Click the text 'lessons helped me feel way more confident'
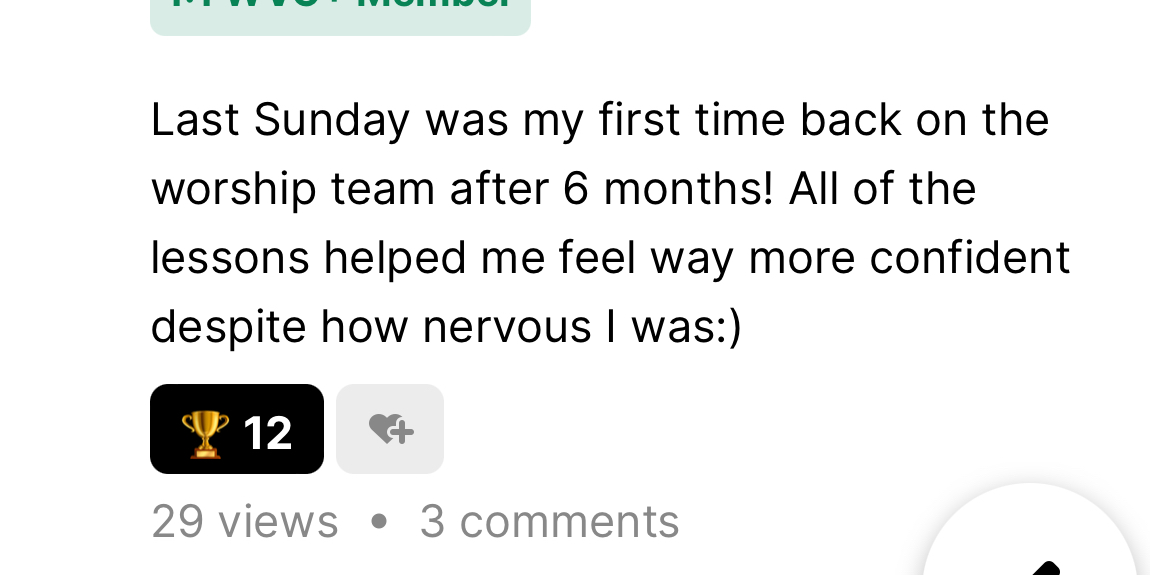This screenshot has width=1150, height=575. point(610,258)
